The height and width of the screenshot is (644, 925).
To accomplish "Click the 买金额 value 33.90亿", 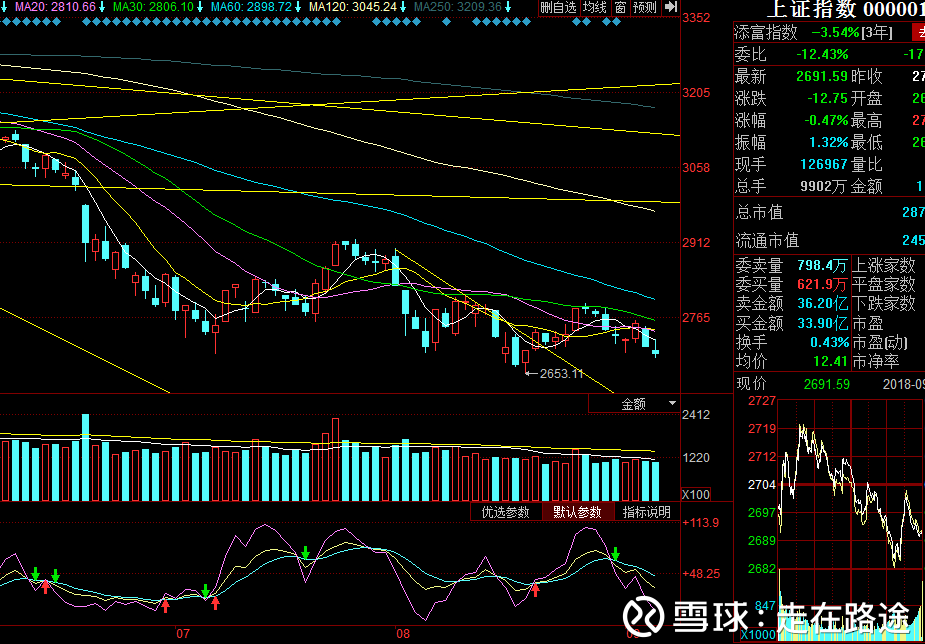I will [x=823, y=323].
